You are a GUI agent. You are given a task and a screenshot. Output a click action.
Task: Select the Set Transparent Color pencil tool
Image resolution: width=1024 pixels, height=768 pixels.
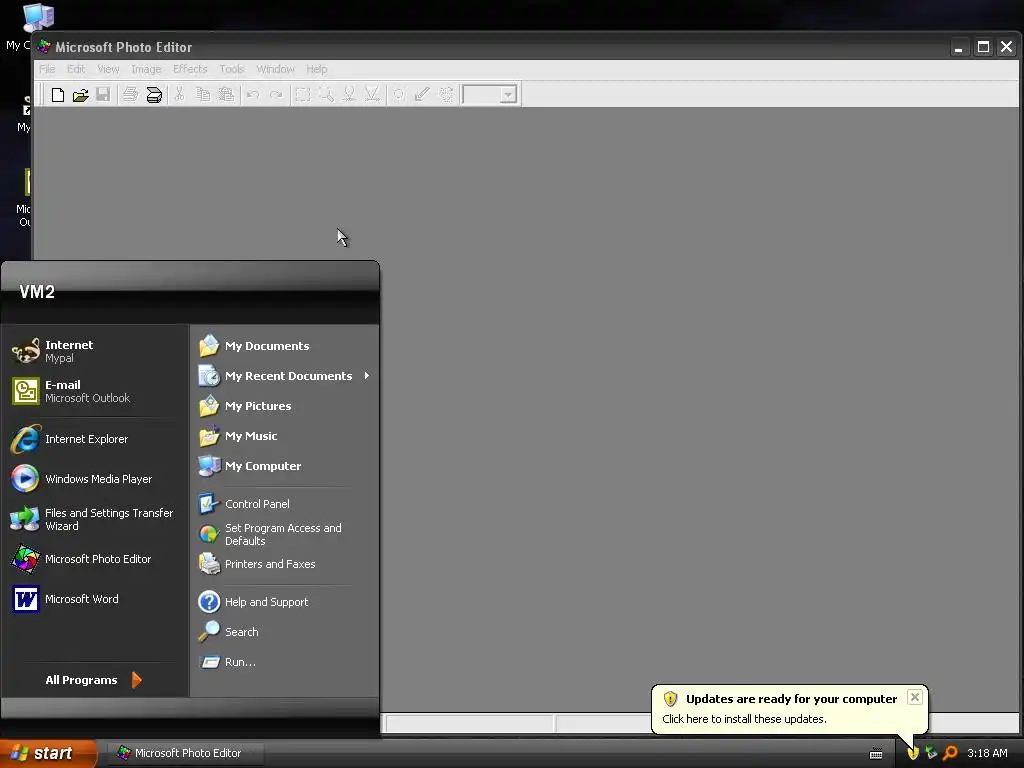422,95
